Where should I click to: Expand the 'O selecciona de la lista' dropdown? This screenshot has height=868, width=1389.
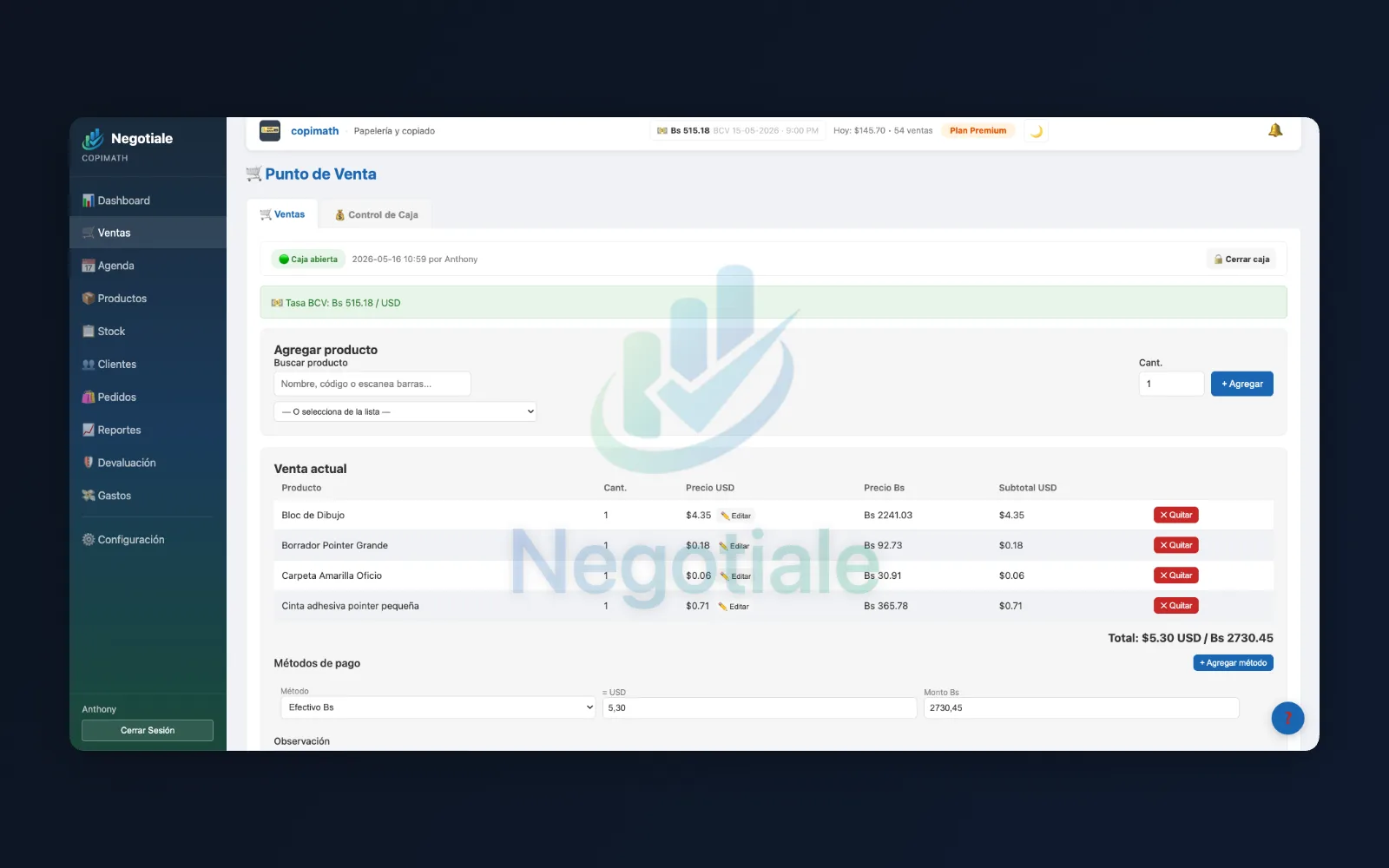[405, 411]
